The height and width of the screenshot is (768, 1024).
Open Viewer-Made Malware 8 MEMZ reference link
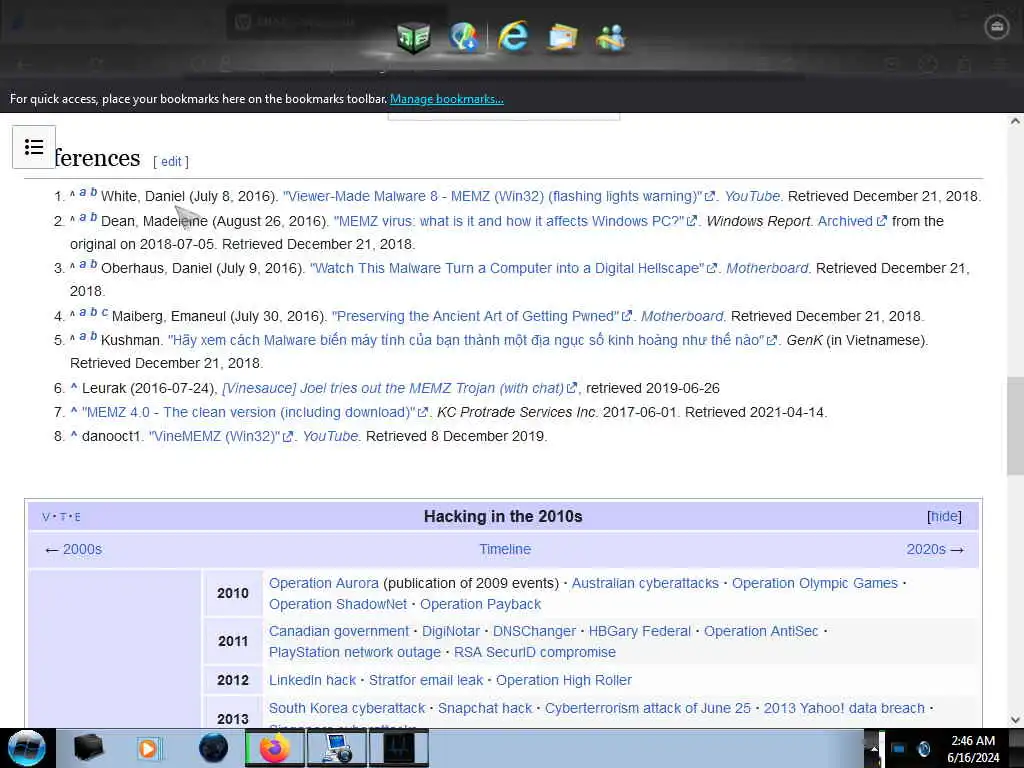(x=498, y=196)
